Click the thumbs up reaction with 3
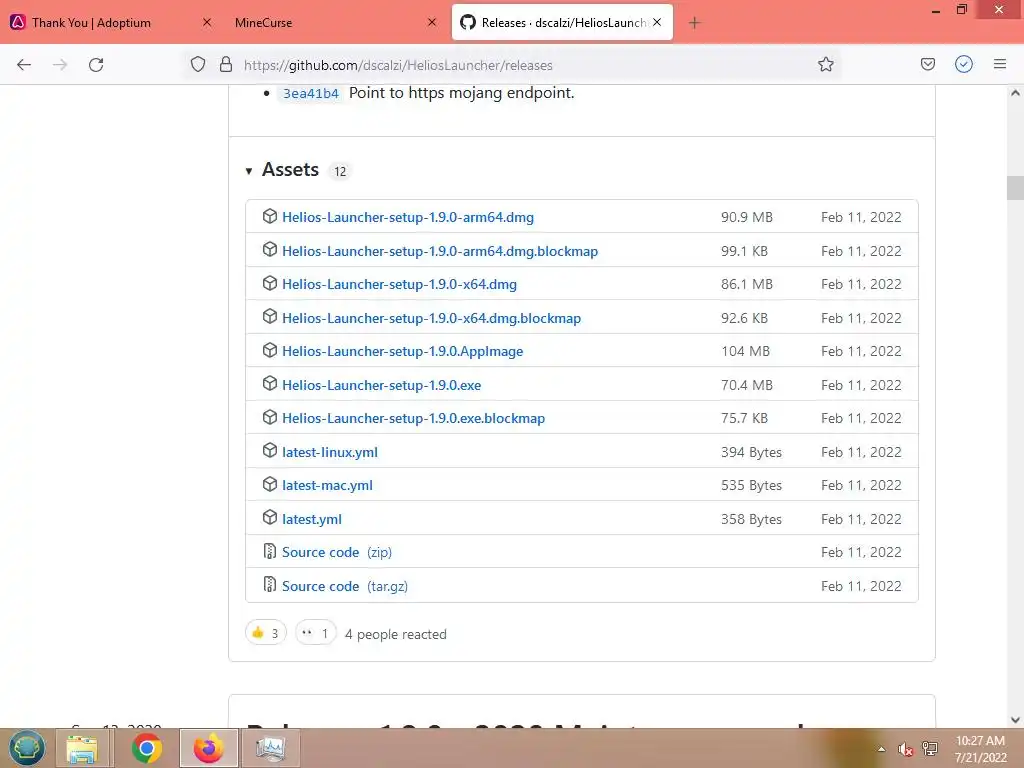The width and height of the screenshot is (1024, 768). point(265,633)
